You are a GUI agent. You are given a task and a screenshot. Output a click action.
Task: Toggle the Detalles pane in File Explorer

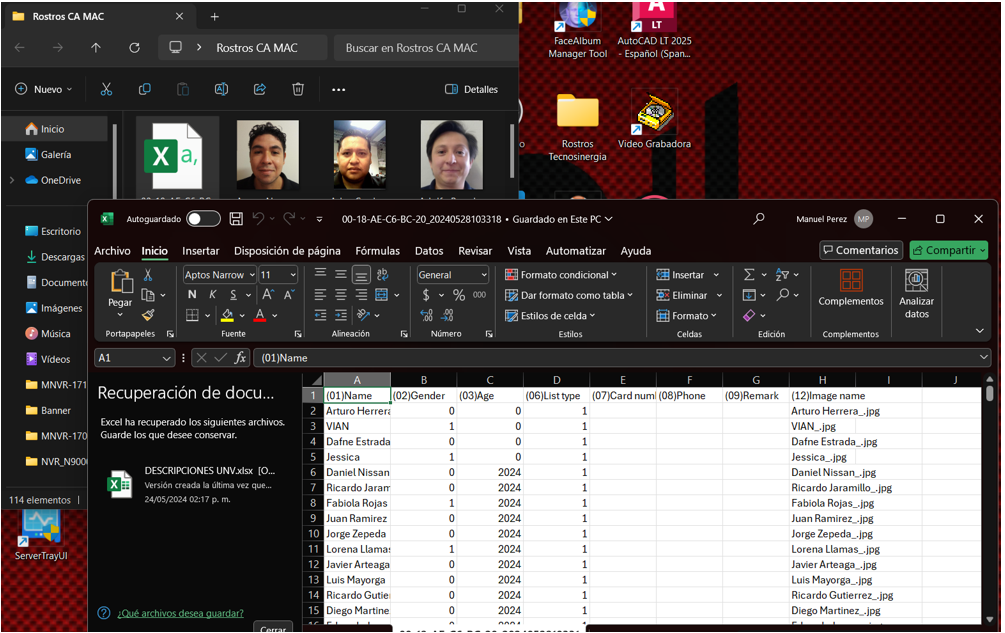(471, 89)
